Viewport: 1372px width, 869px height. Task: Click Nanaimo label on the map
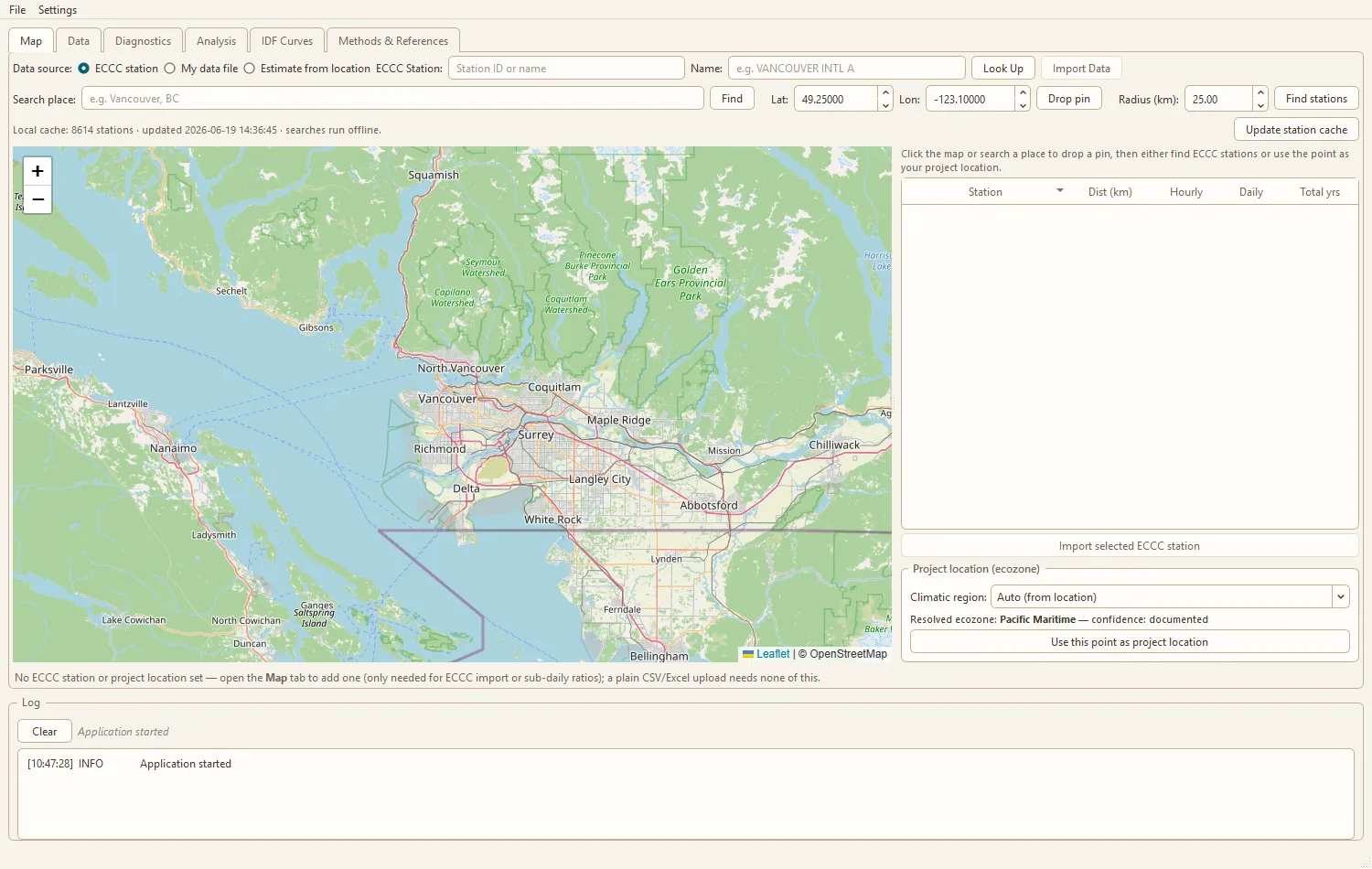tap(174, 448)
